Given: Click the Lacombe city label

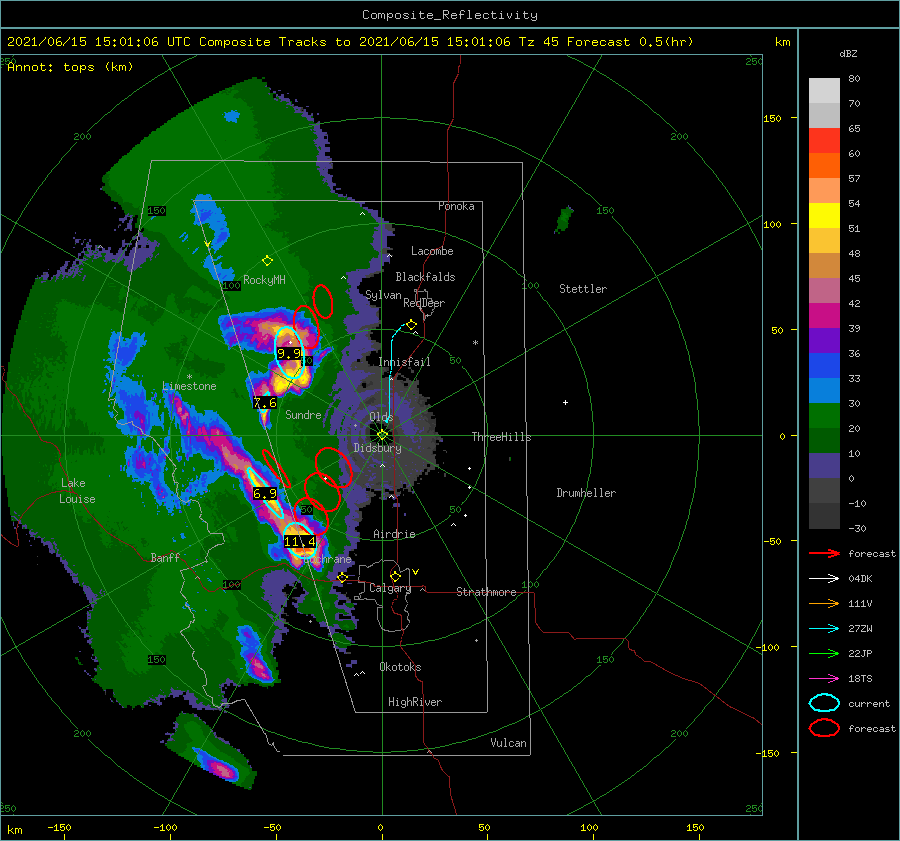Looking at the screenshot, I should (432, 251).
